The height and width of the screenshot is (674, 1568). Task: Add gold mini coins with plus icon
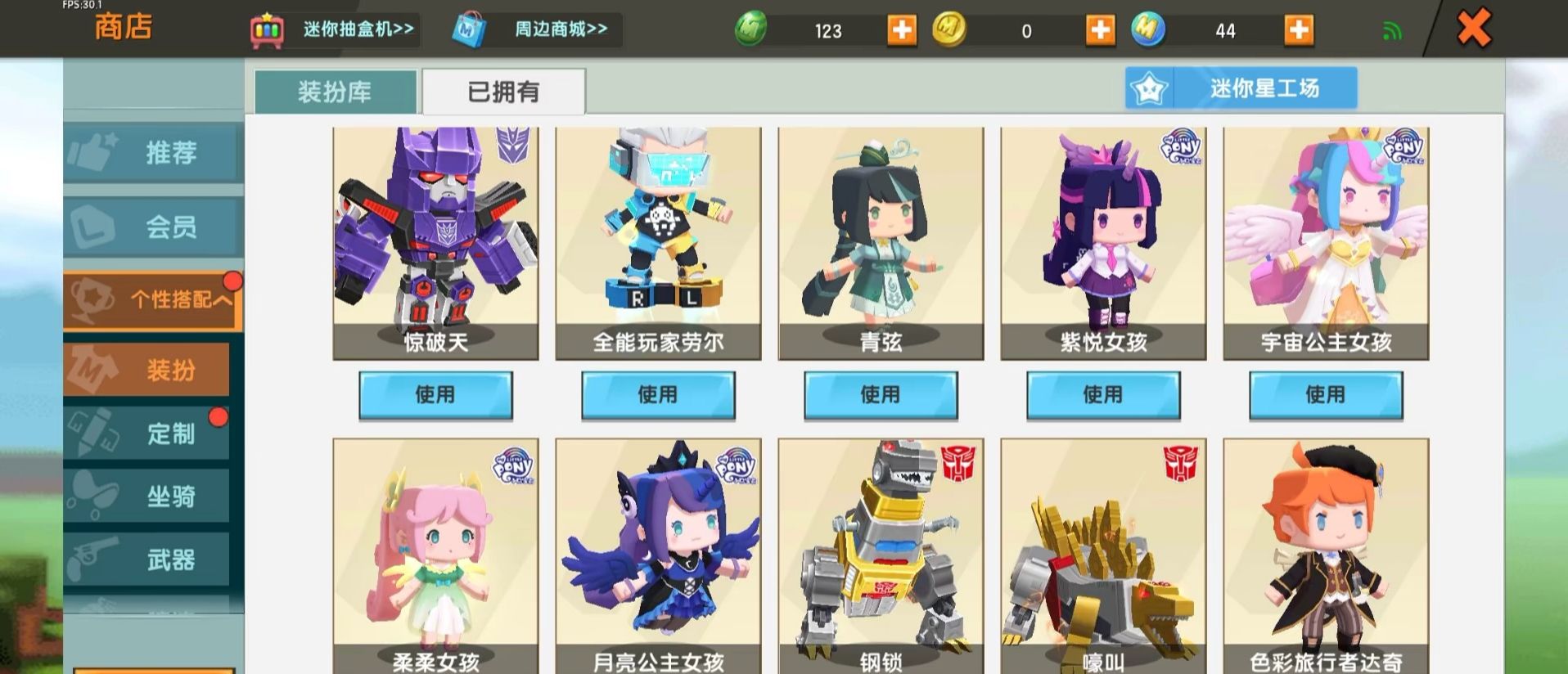[x=1100, y=31]
